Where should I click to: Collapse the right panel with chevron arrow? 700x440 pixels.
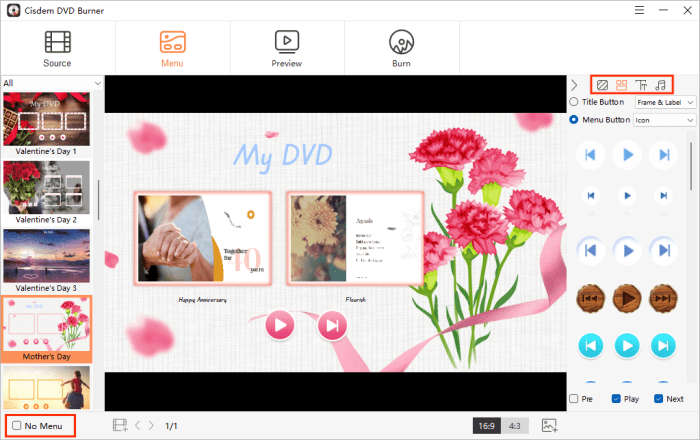coord(575,85)
